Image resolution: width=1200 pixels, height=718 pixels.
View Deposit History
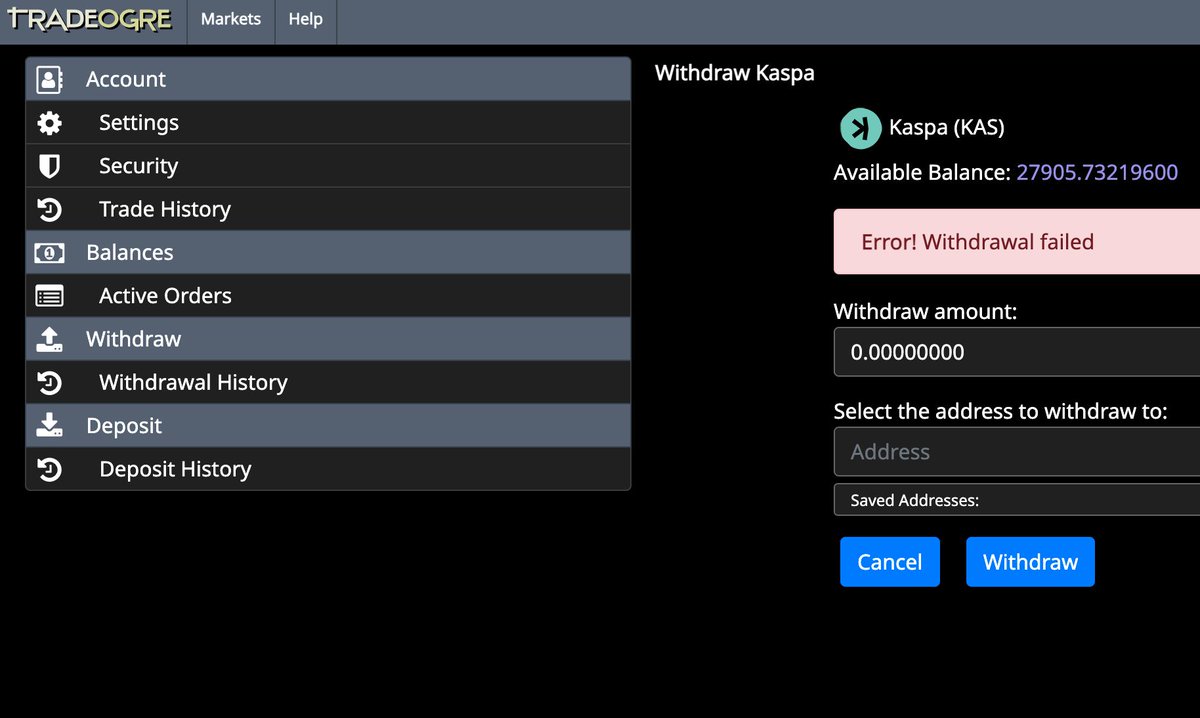tap(328, 469)
